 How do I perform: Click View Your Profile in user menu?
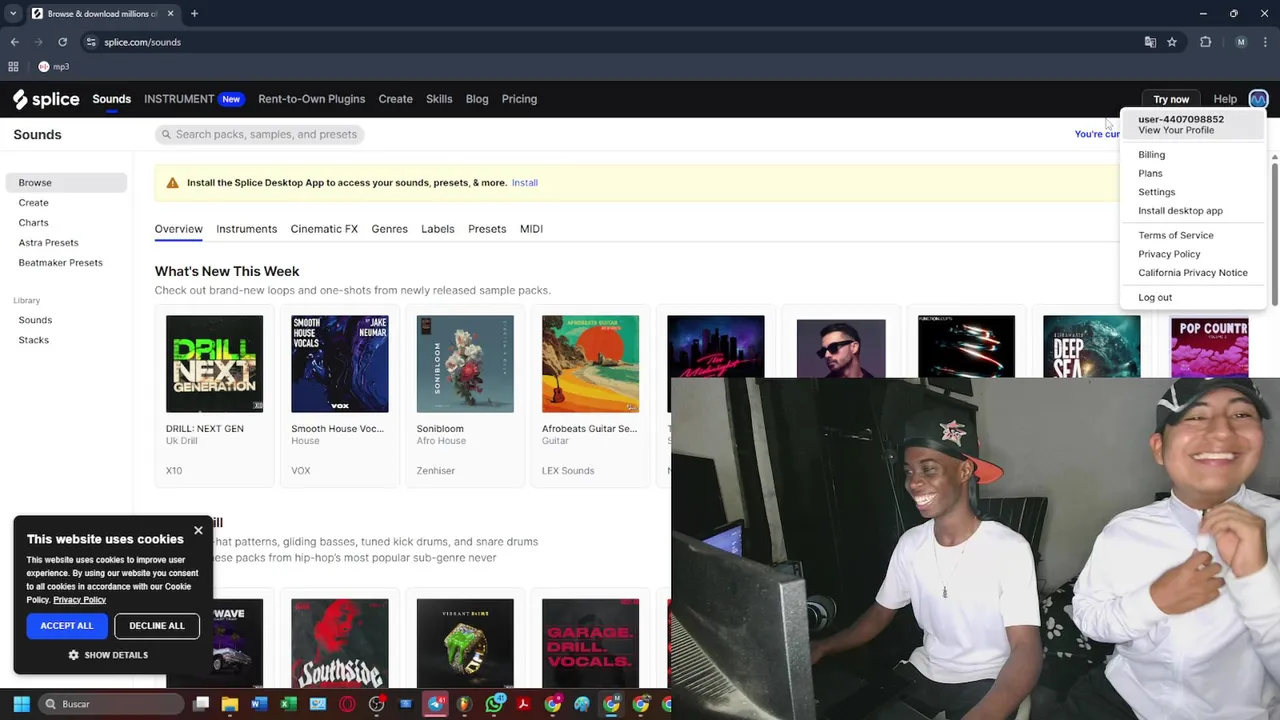click(1176, 130)
